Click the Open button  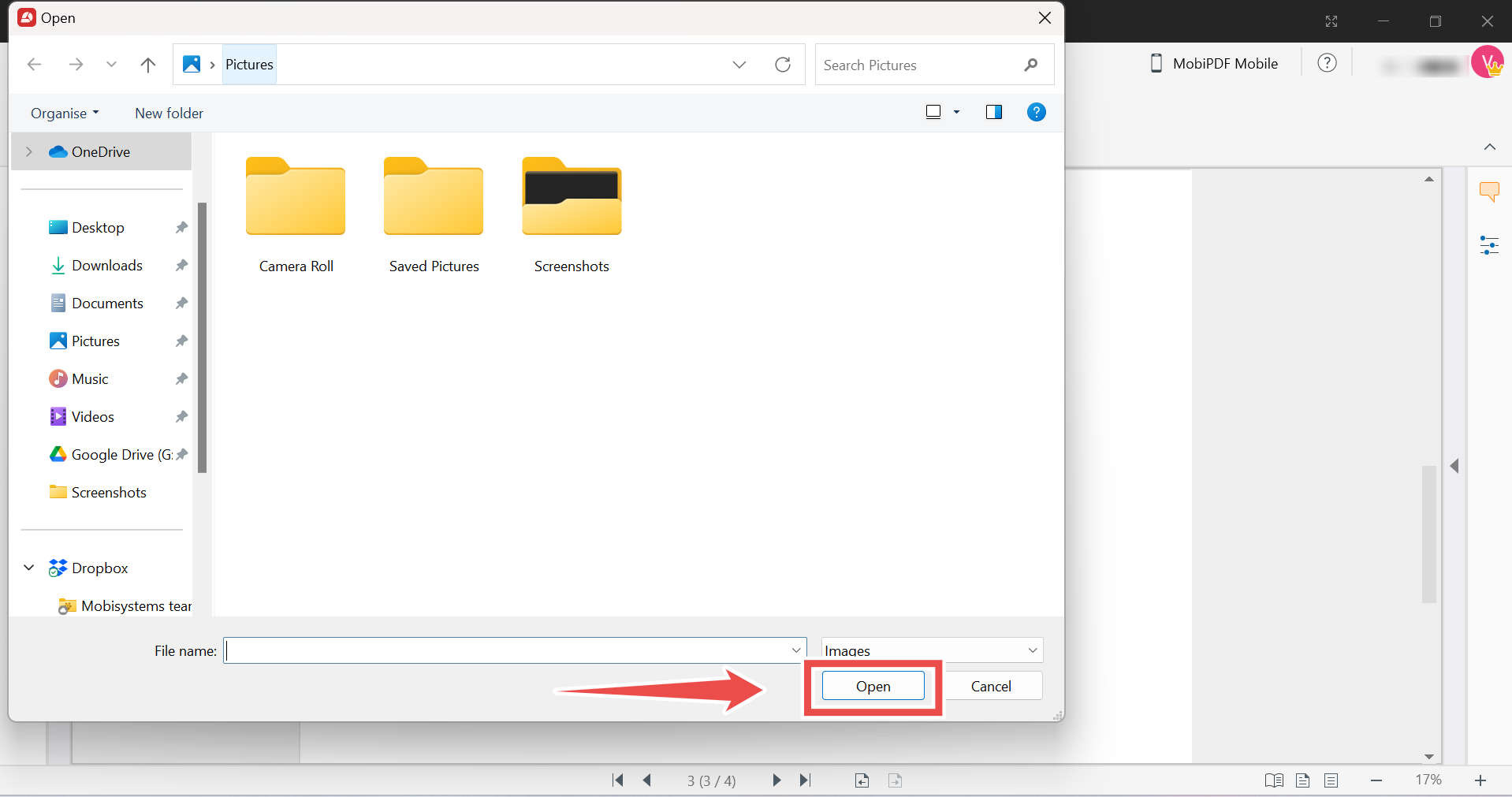tap(873, 686)
